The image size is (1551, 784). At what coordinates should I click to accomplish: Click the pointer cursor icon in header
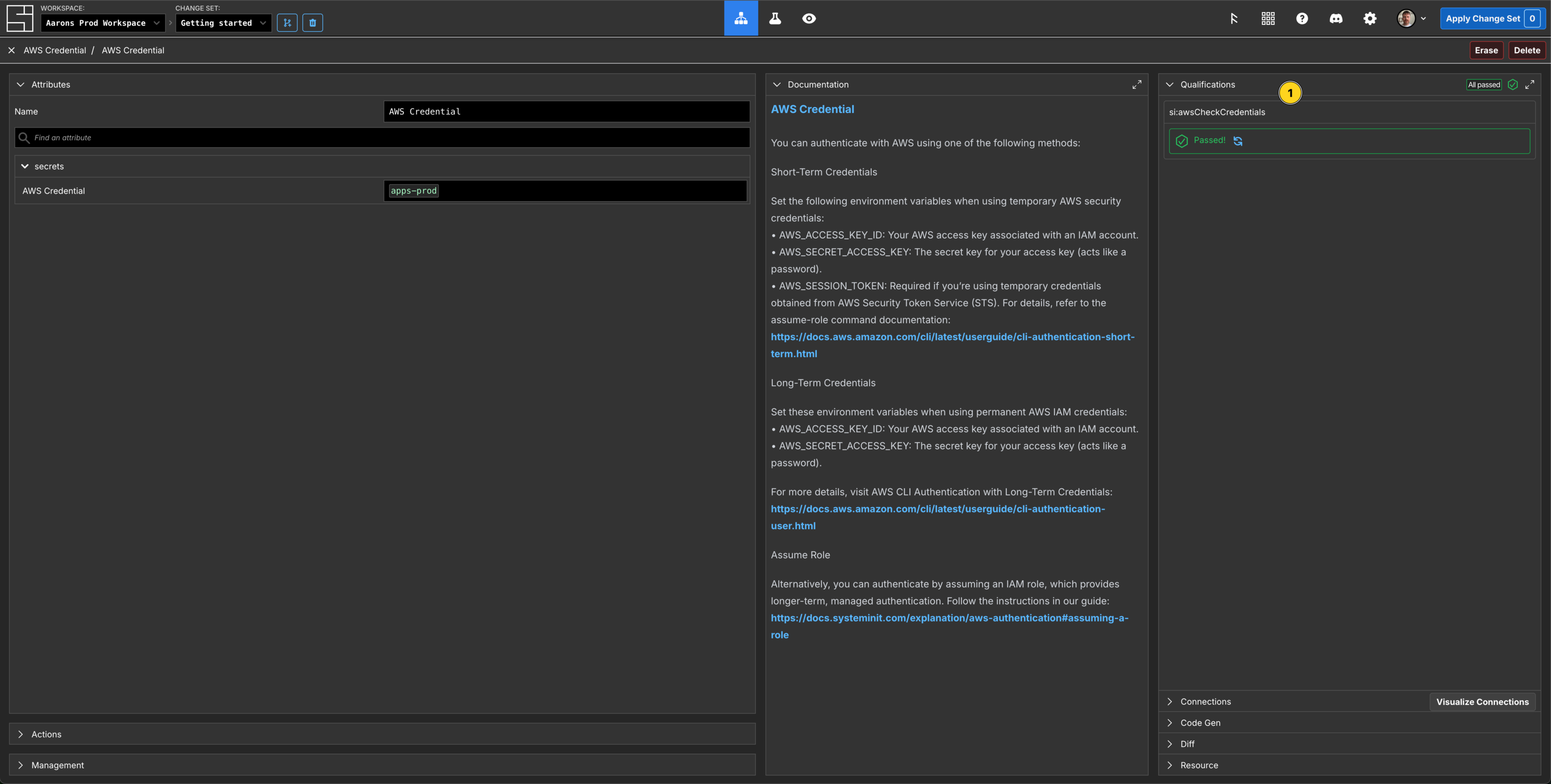tap(1234, 18)
